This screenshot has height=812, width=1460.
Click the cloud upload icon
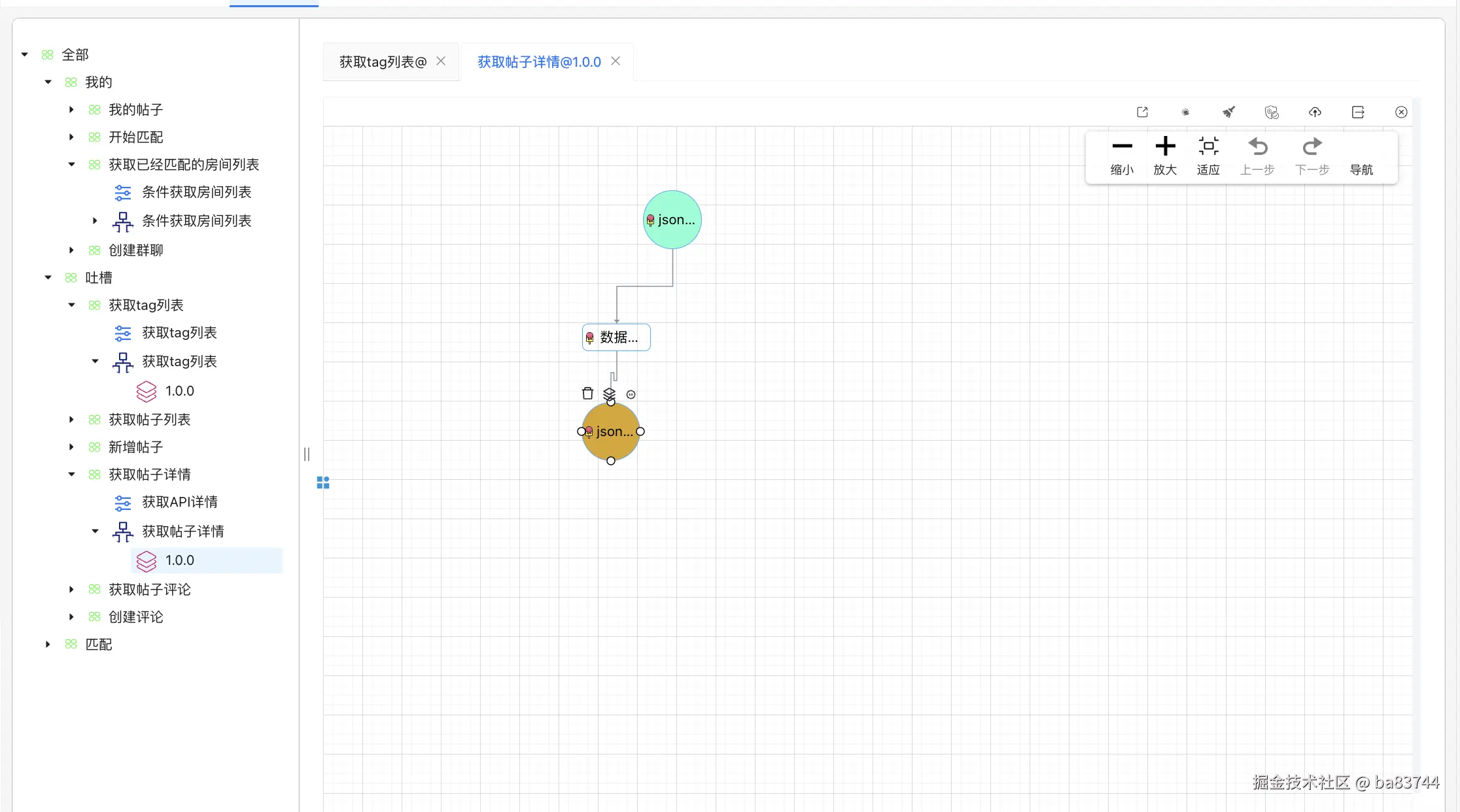1315,112
